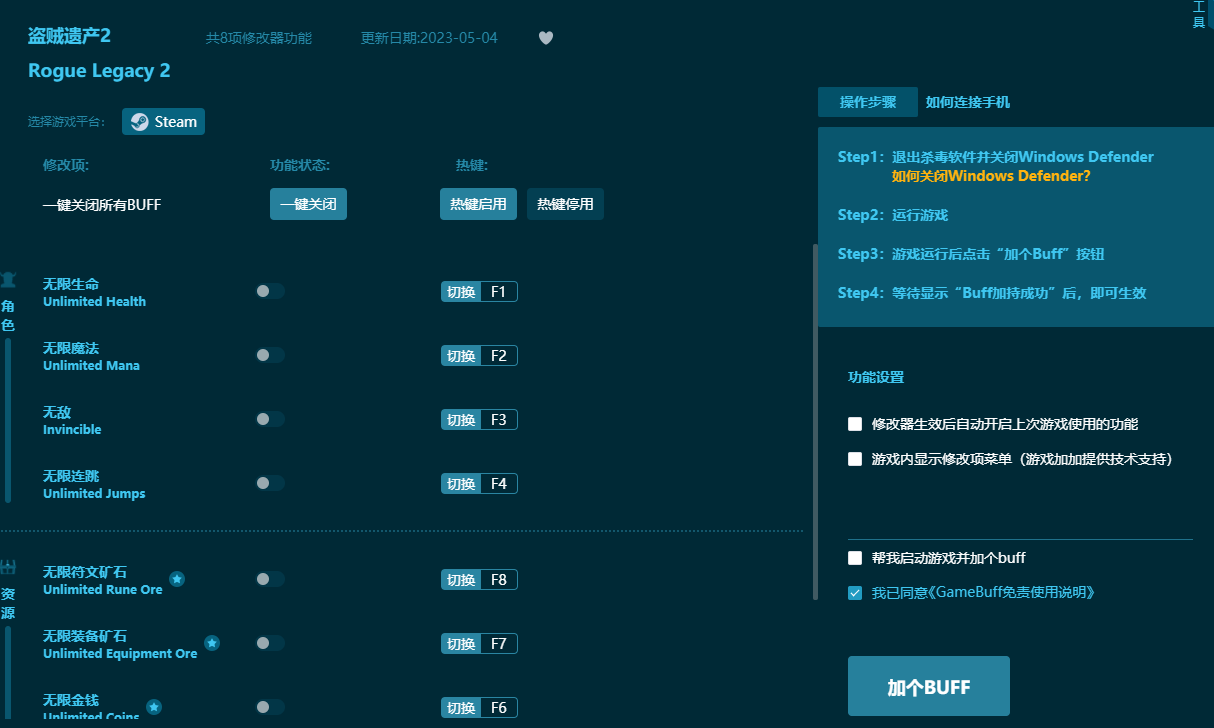Check 游戏内显示修改项菜单 option
The width and height of the screenshot is (1214, 728).
855,459
